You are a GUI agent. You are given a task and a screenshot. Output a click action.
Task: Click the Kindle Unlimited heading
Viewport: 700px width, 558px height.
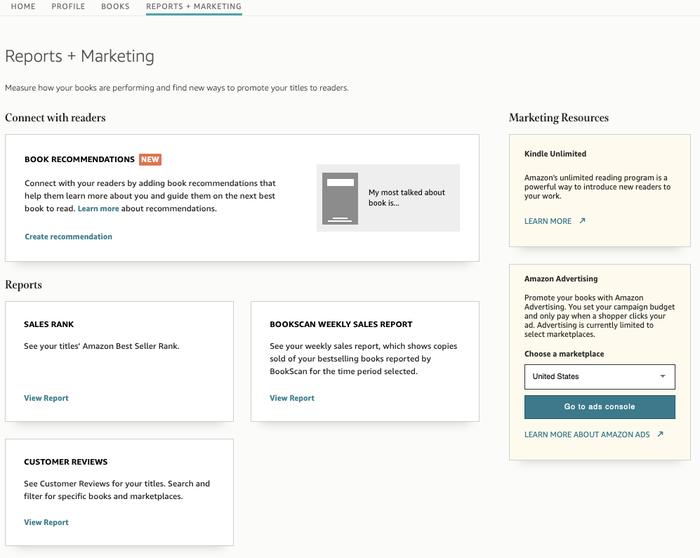pyautogui.click(x=555, y=154)
